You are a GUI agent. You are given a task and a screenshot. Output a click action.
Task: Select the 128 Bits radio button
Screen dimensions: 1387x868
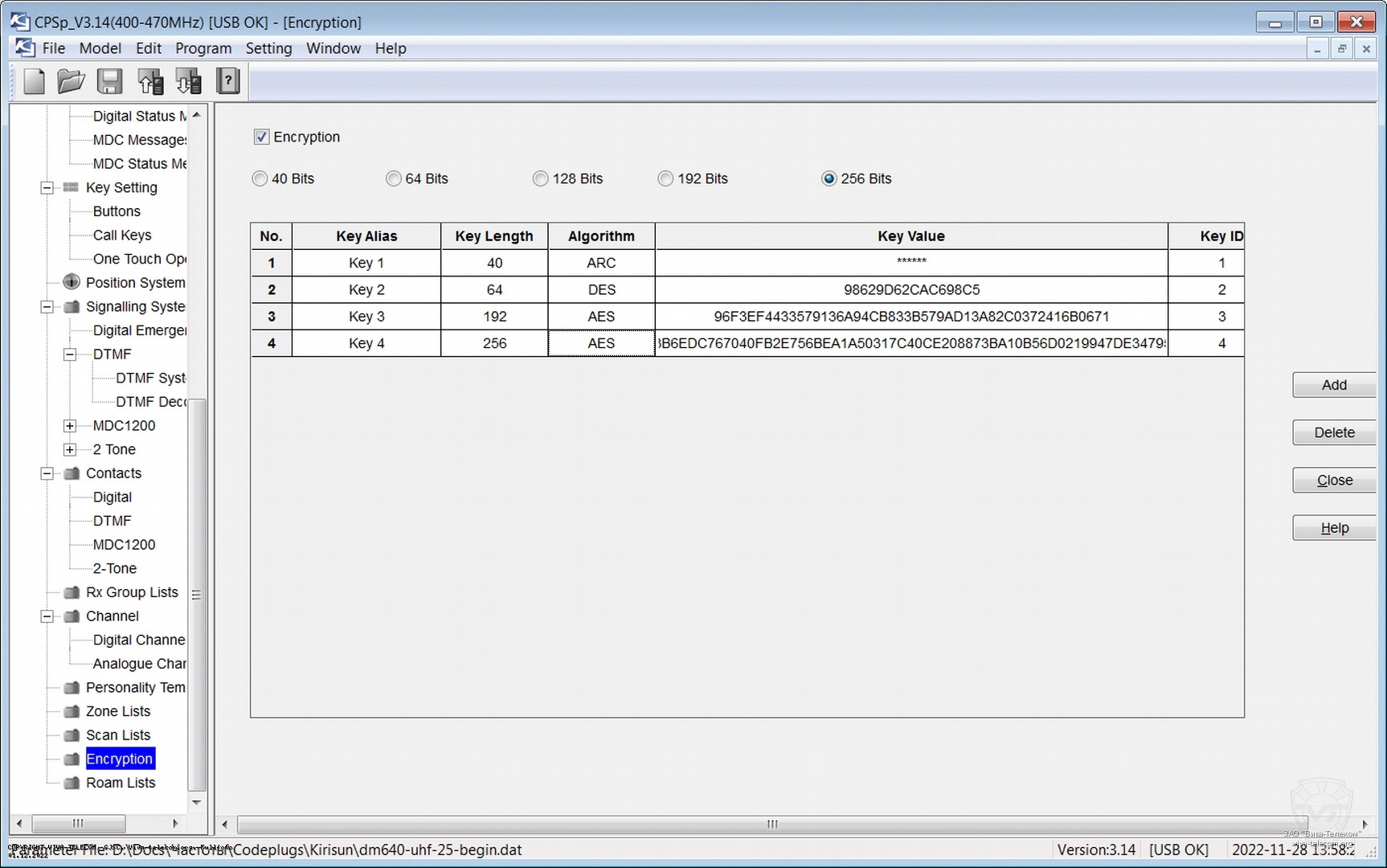pyautogui.click(x=540, y=178)
